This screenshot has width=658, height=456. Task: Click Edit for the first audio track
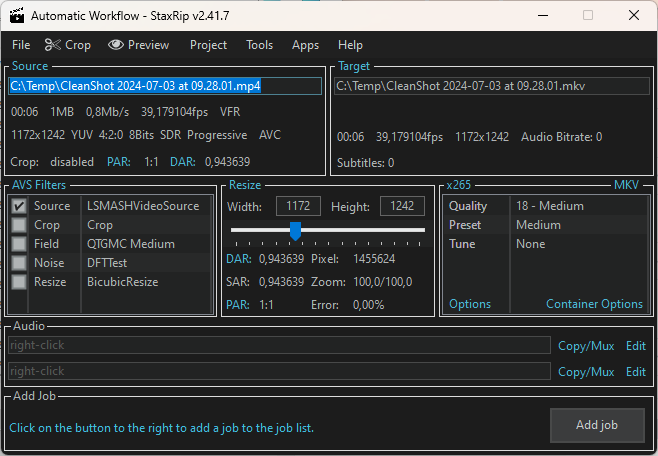coord(635,345)
